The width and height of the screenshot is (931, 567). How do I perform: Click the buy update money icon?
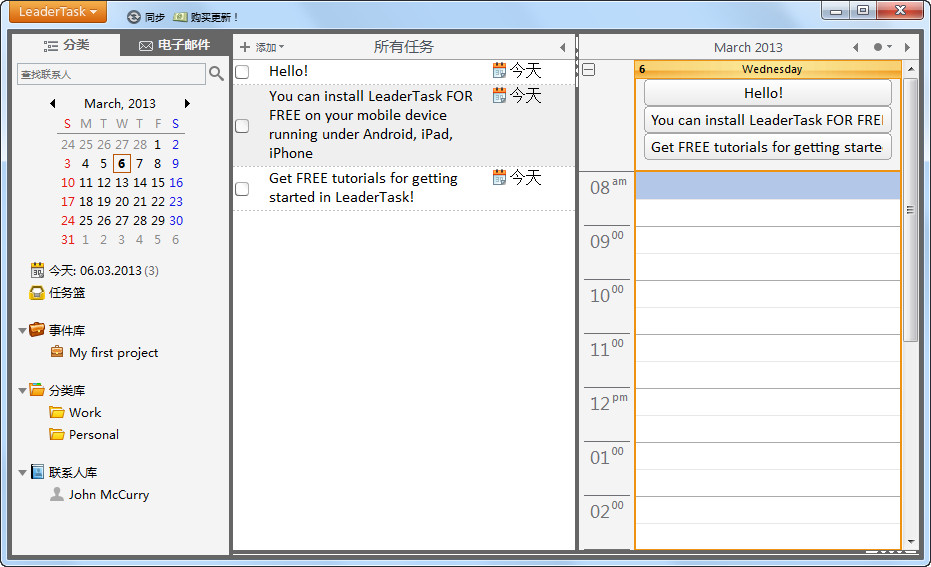[x=180, y=17]
